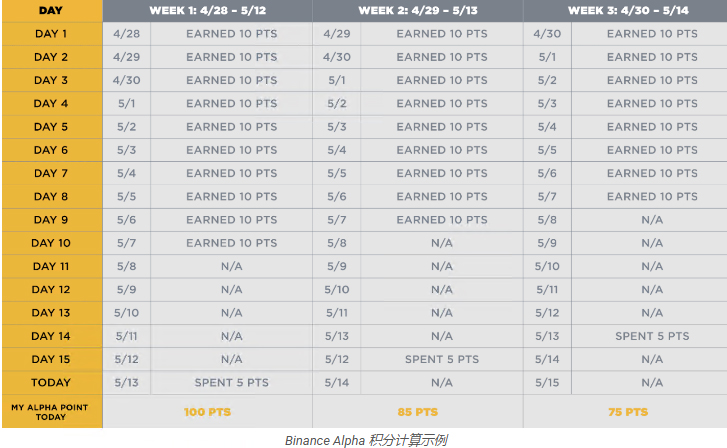Click the "DAY" column header
Image resolution: width=727 pixels, height=448 pixels.
(51, 10)
